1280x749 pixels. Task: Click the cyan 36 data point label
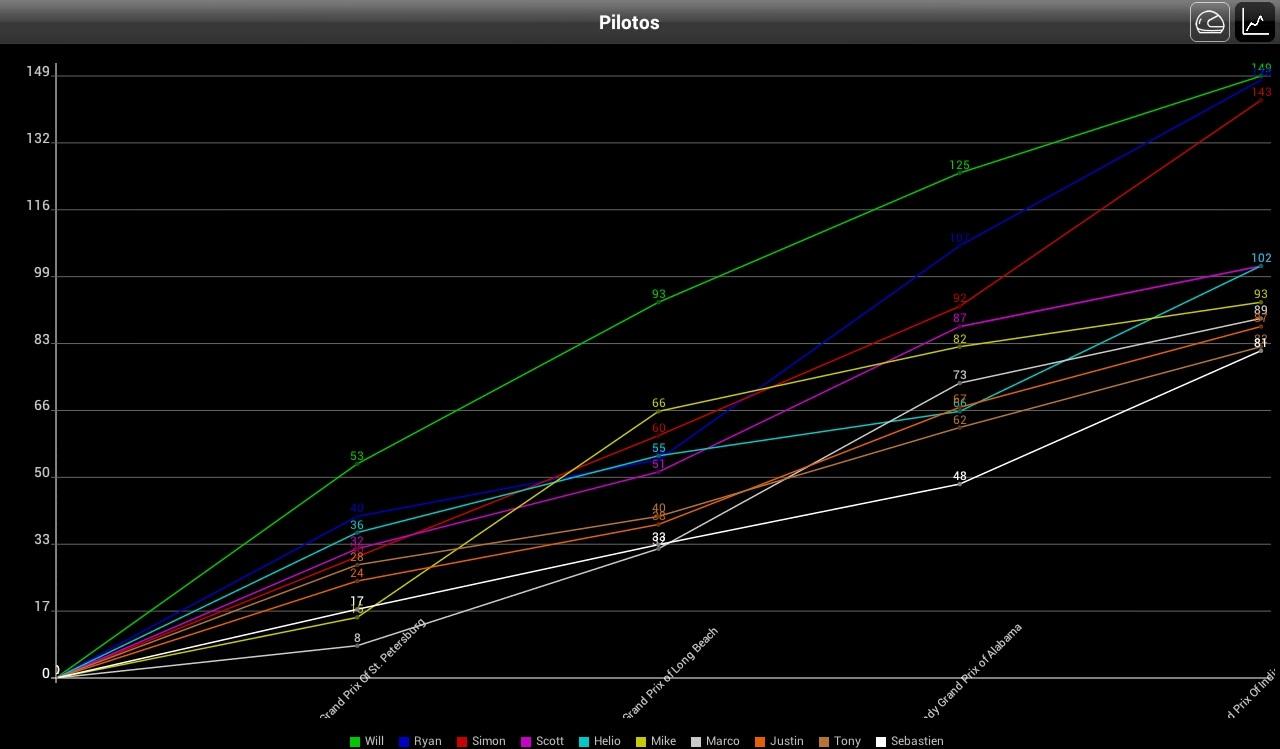tap(357, 526)
